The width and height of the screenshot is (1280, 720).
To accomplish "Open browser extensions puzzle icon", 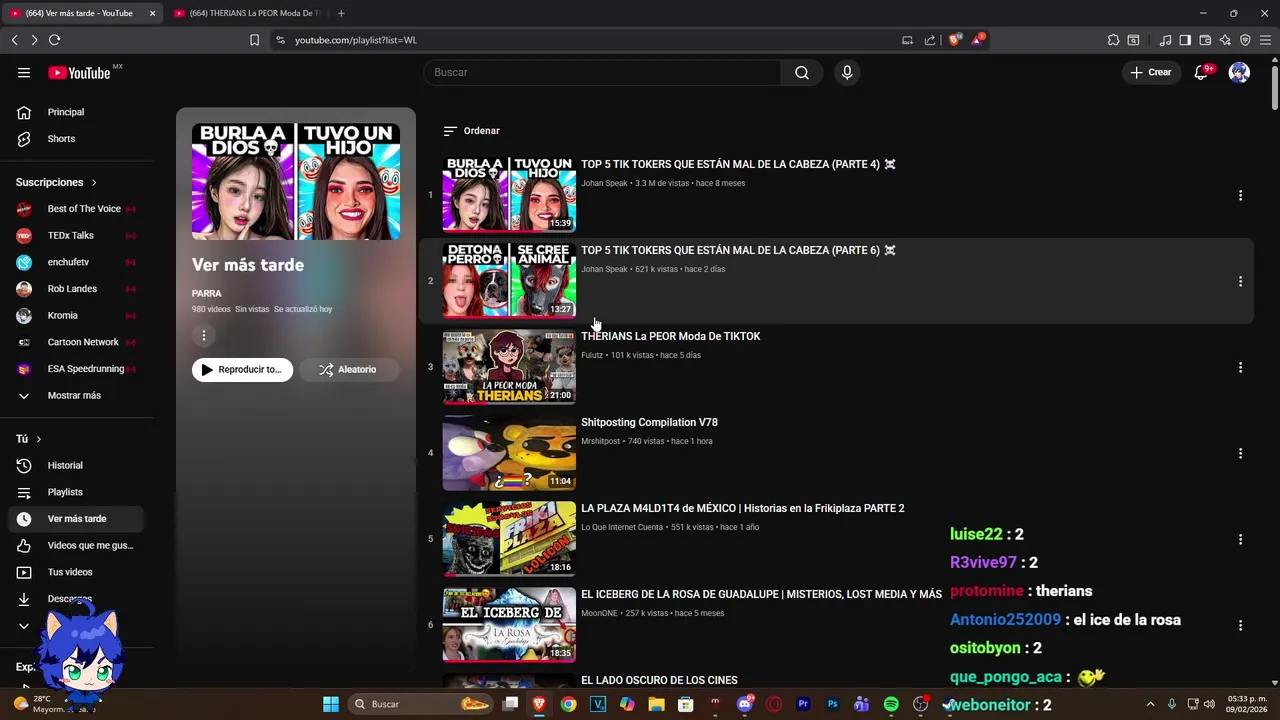I will 1113,40.
